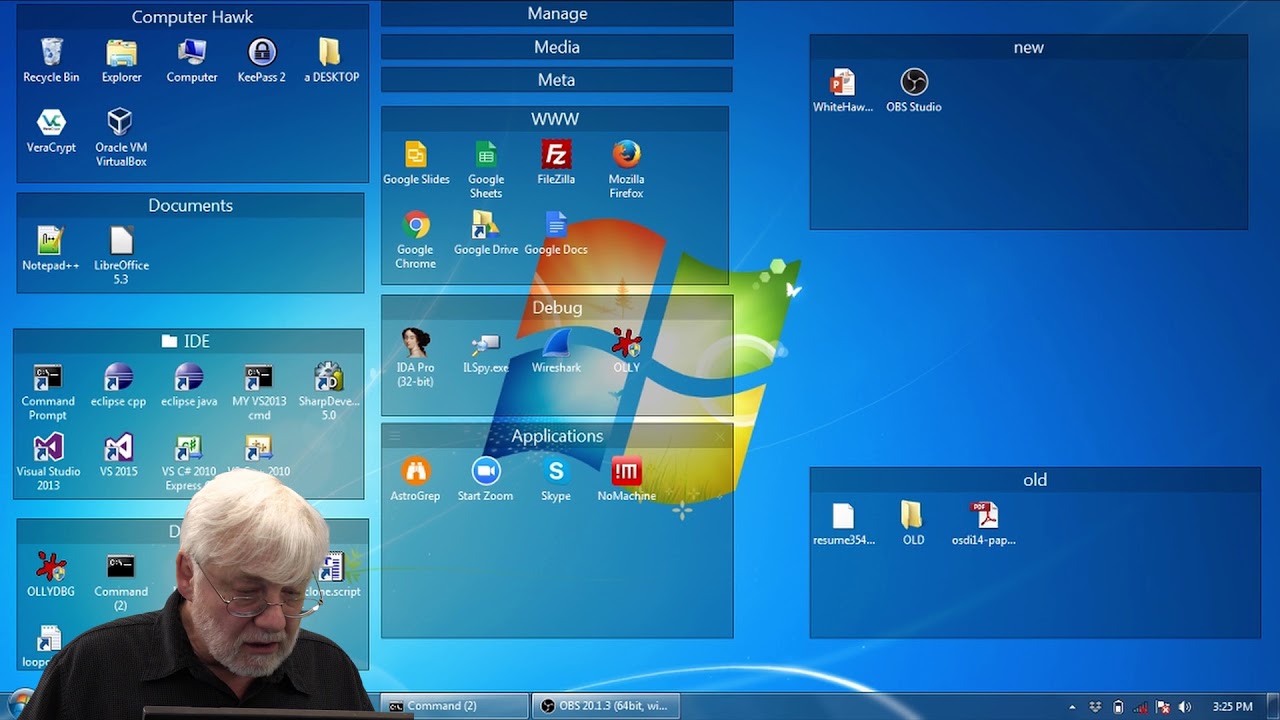Select the Computer desktop icon
1280x720 pixels.
click(x=191, y=60)
